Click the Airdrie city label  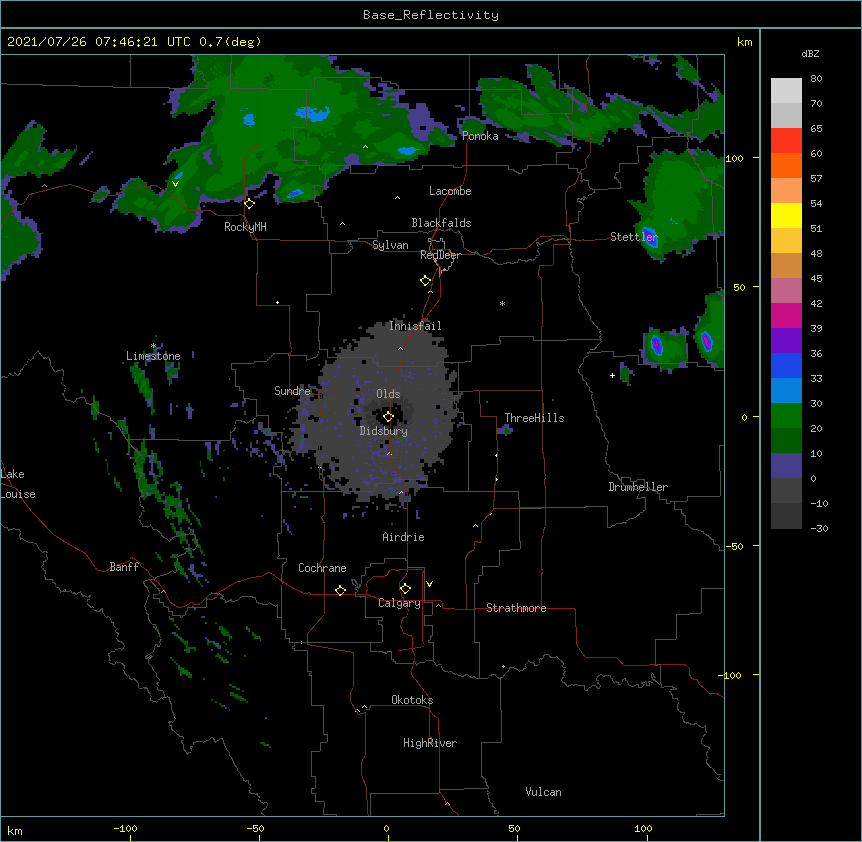[x=404, y=537]
